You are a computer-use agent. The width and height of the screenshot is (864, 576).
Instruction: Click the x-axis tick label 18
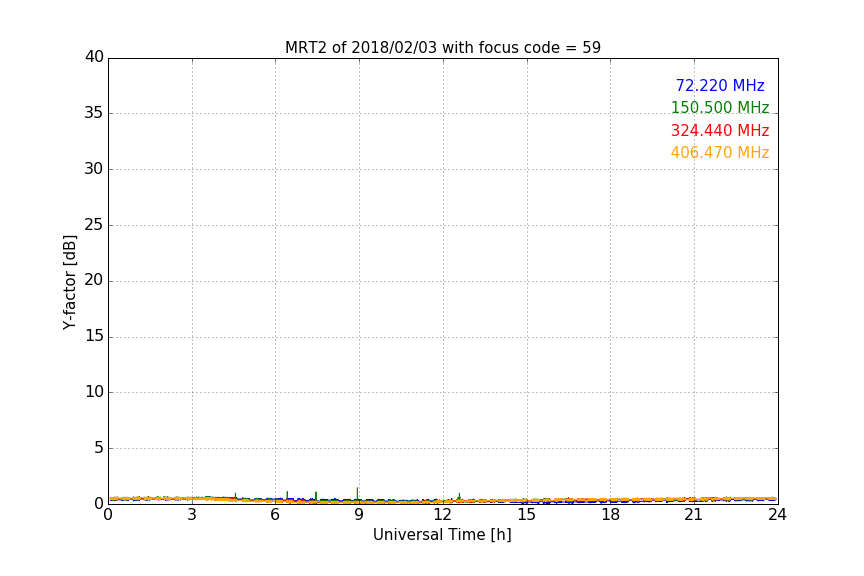click(x=611, y=515)
